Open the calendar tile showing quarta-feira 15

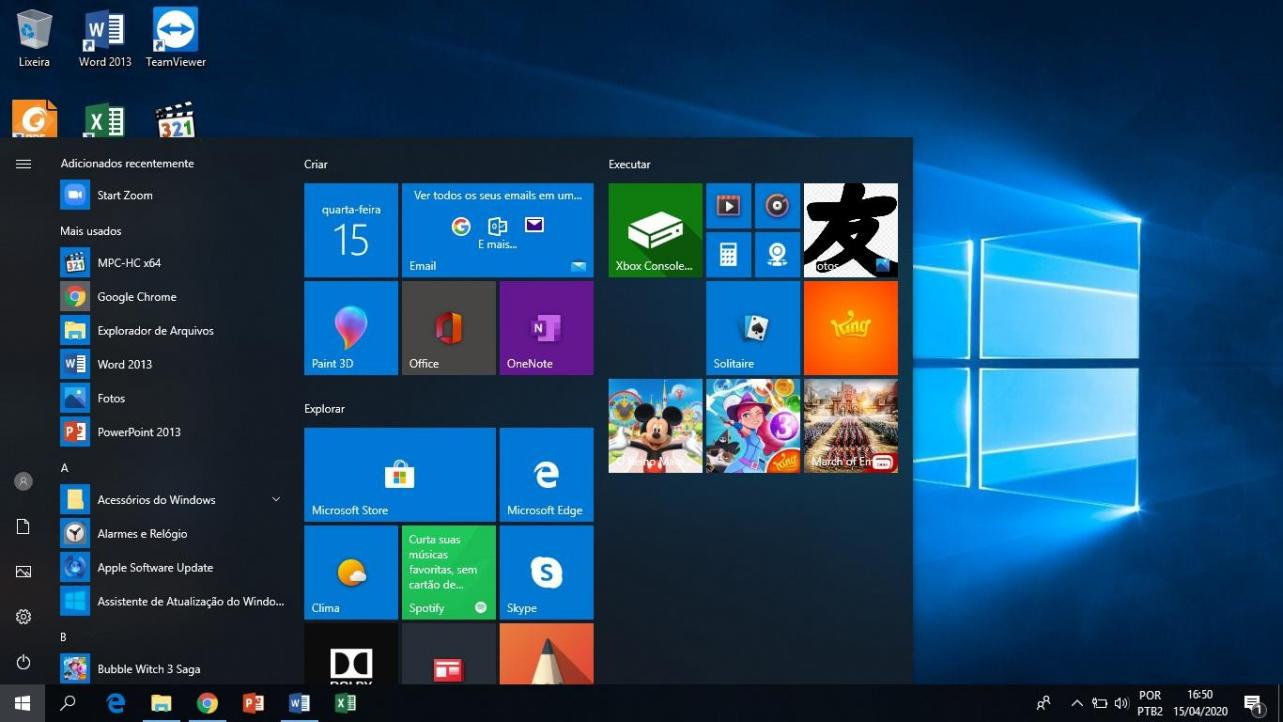click(351, 230)
